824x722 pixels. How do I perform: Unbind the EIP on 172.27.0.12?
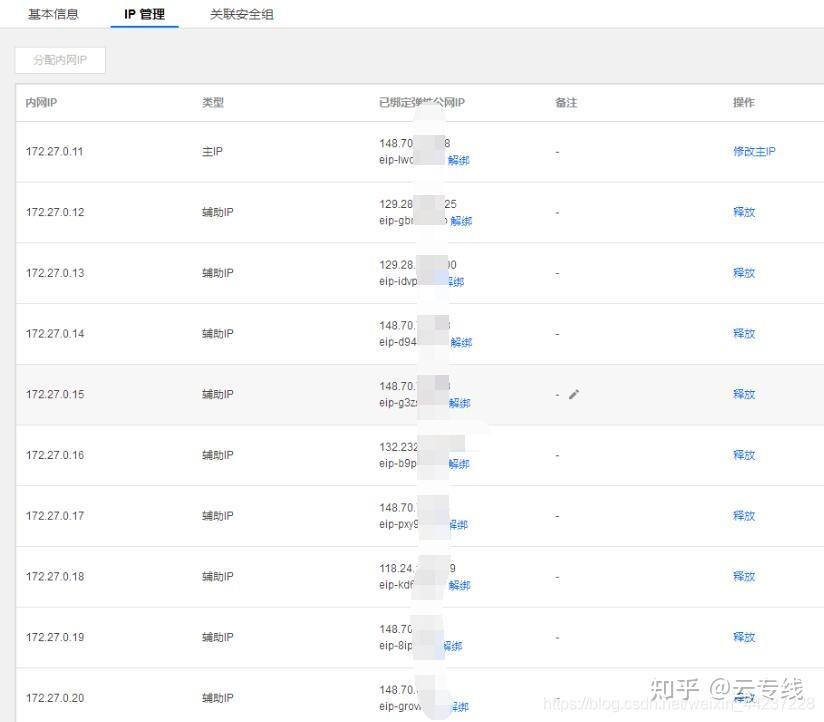coord(461,221)
